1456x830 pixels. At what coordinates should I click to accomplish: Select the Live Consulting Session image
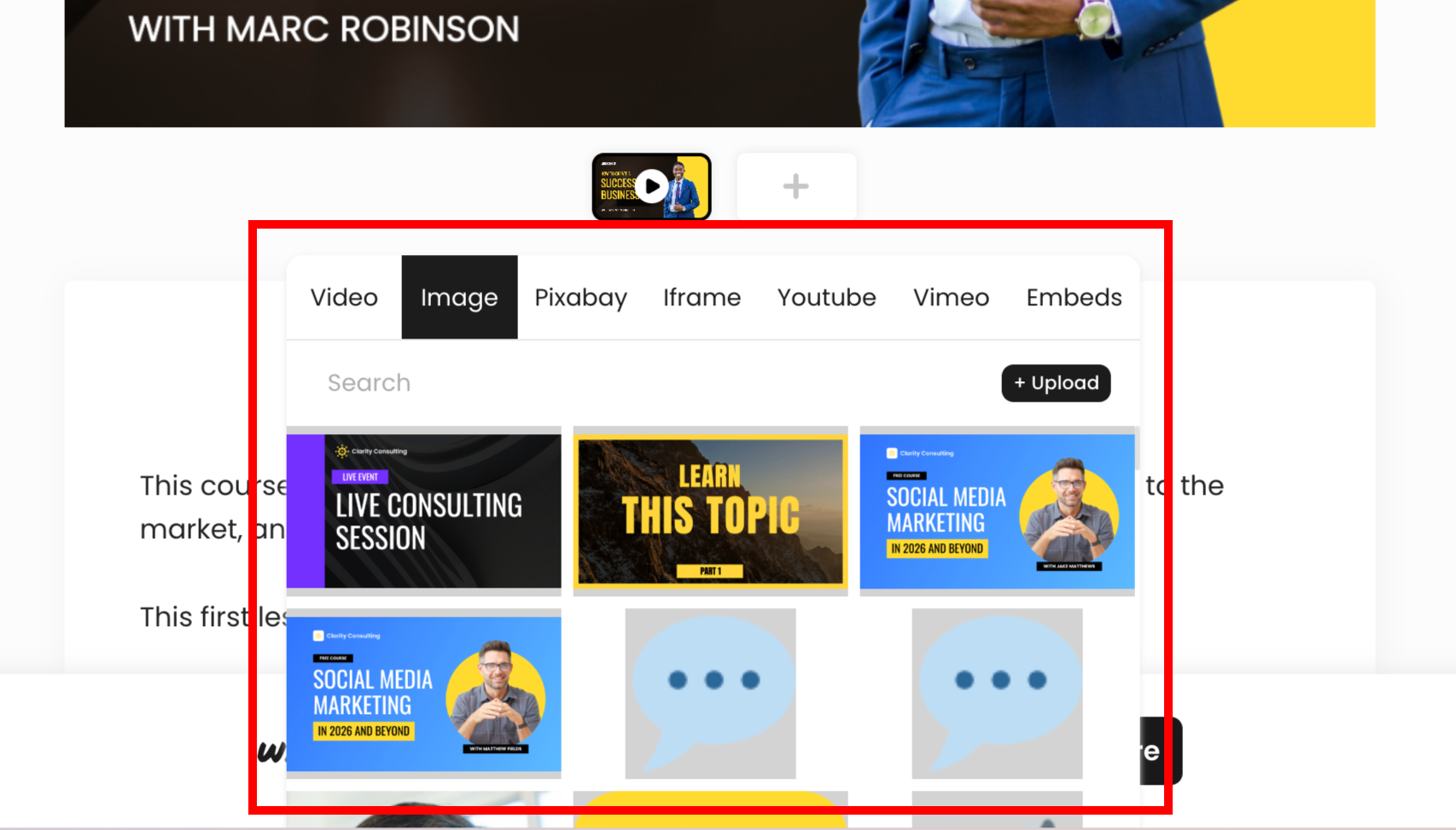pyautogui.click(x=423, y=509)
